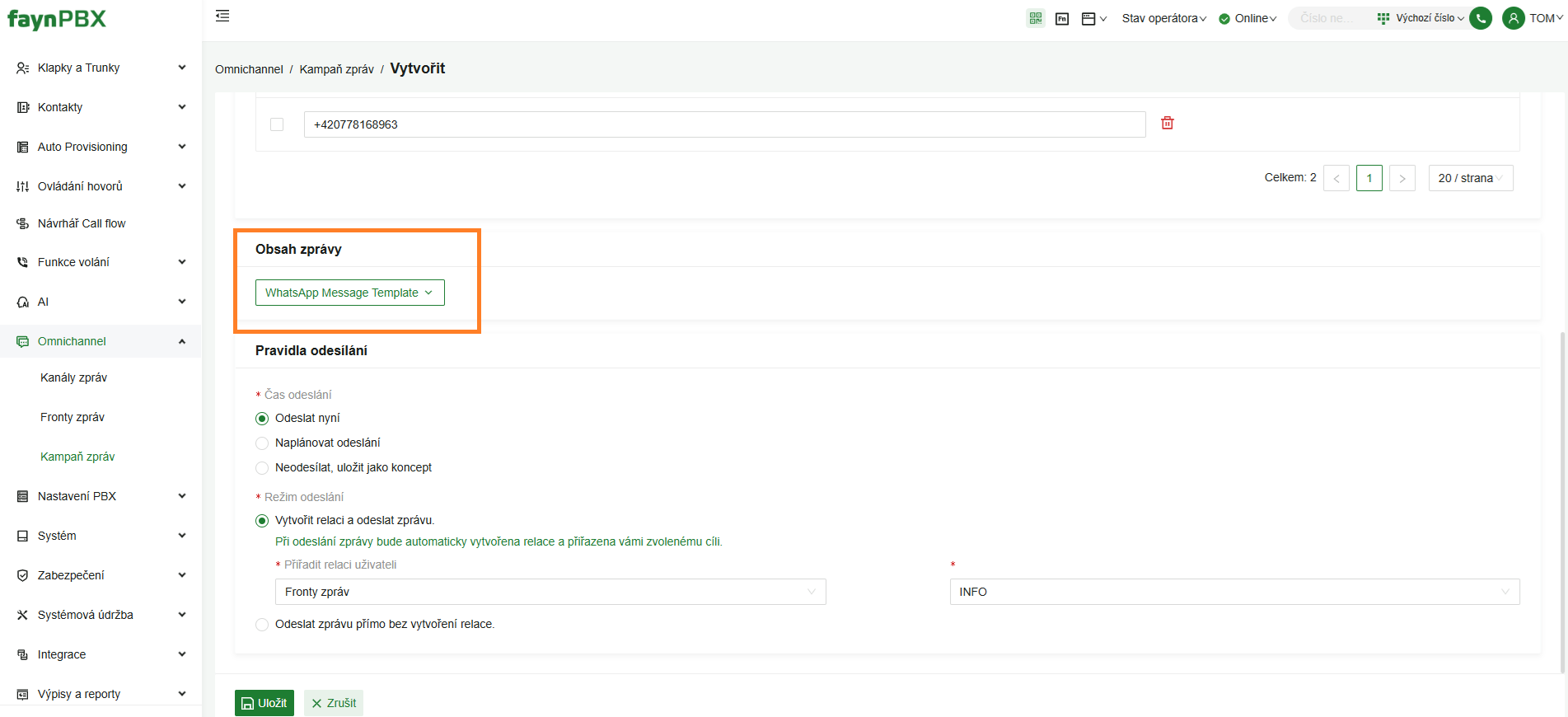The image size is (1568, 717).
Task: Open the TOM user avatar icon
Action: point(1513,18)
